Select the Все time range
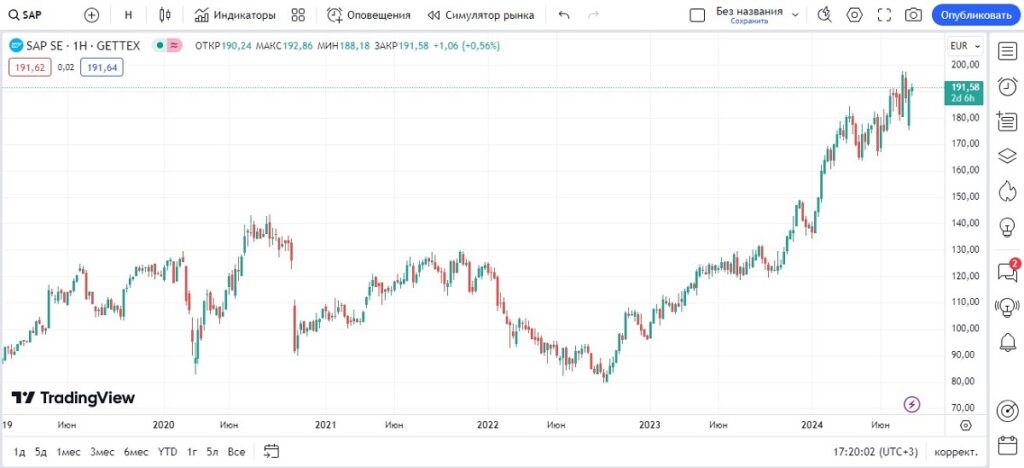This screenshot has height=468, width=1024. [236, 452]
